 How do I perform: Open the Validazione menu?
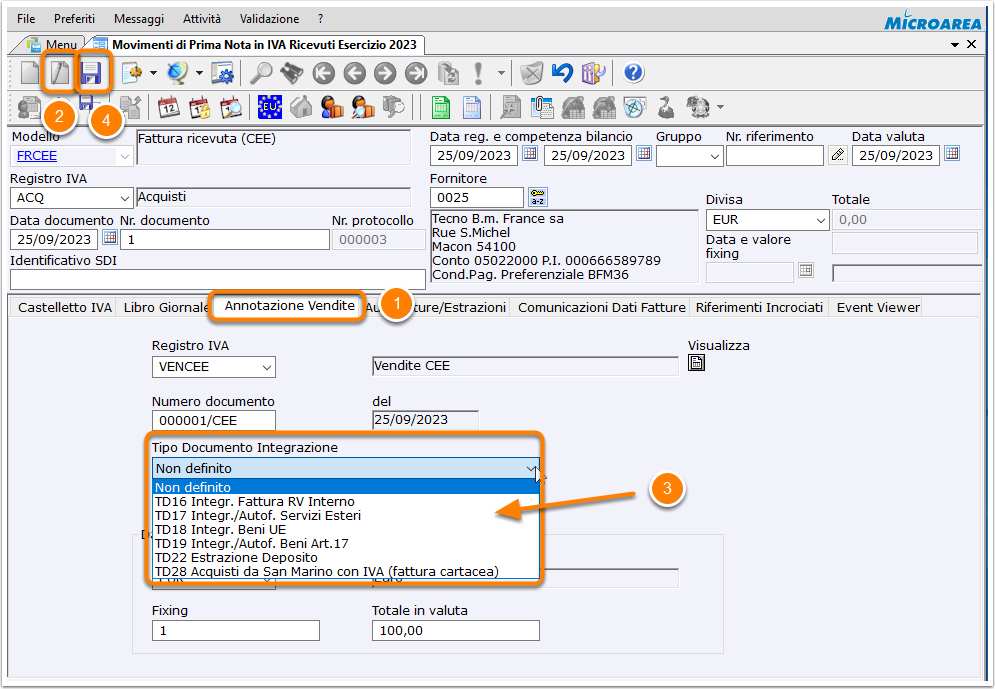coord(270,19)
